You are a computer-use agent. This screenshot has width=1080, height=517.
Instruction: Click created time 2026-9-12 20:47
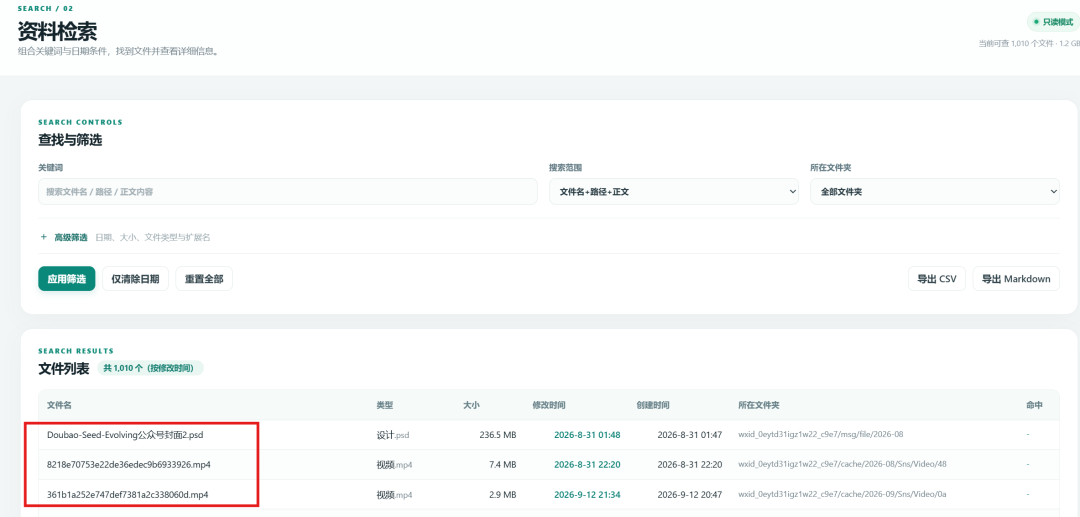[x=689, y=494]
